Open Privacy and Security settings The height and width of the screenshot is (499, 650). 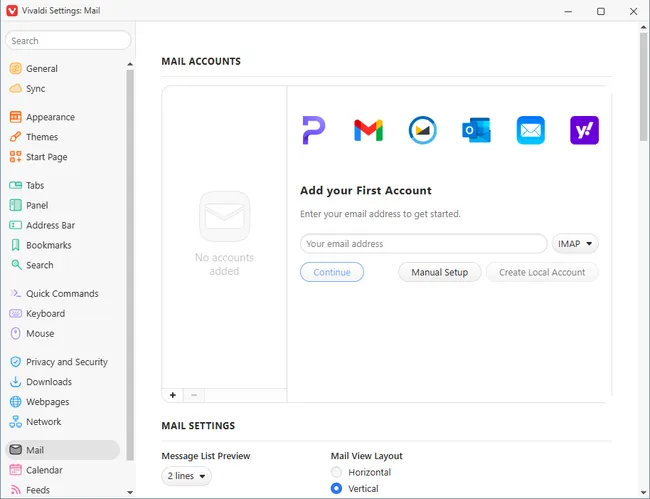(x=66, y=362)
